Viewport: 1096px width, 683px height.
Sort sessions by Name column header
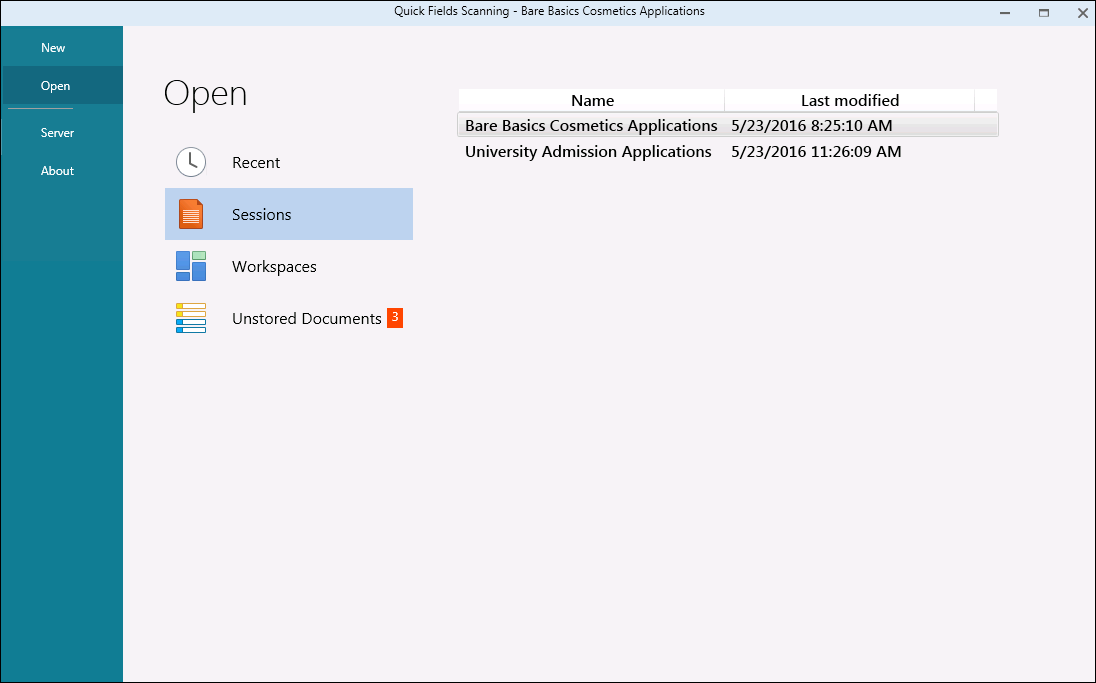coord(592,101)
